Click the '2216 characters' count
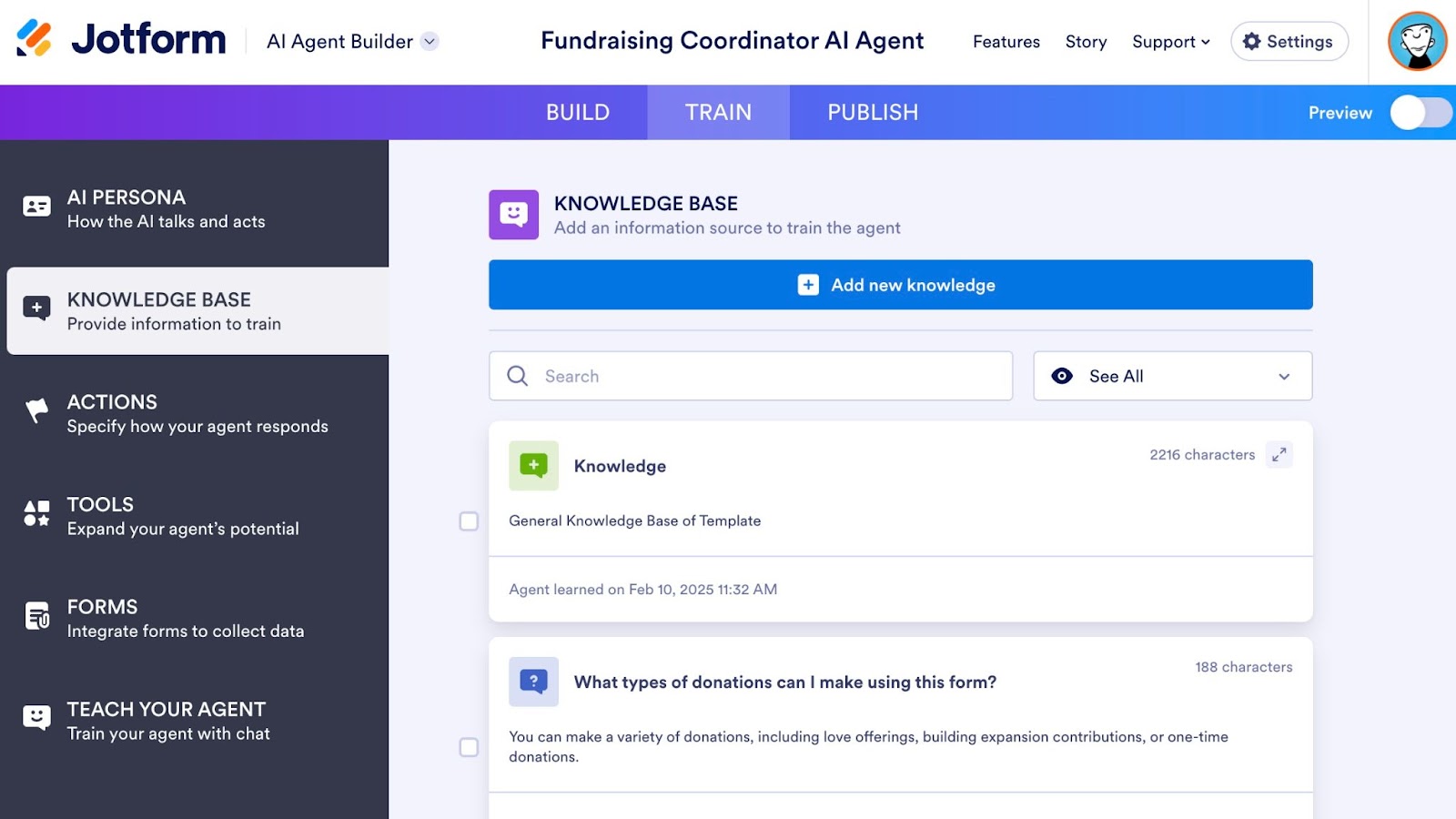Viewport: 1456px width, 819px height. (x=1202, y=454)
